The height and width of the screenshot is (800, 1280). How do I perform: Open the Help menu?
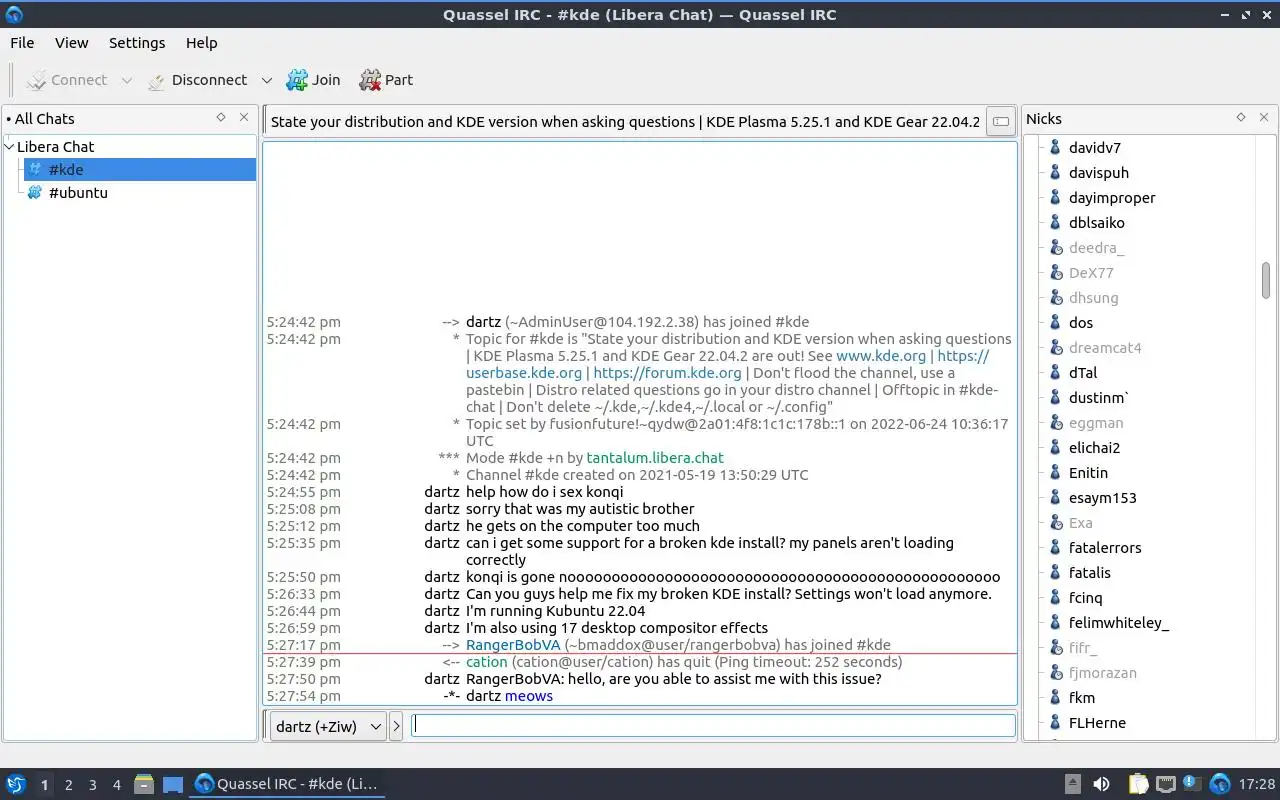(x=201, y=43)
